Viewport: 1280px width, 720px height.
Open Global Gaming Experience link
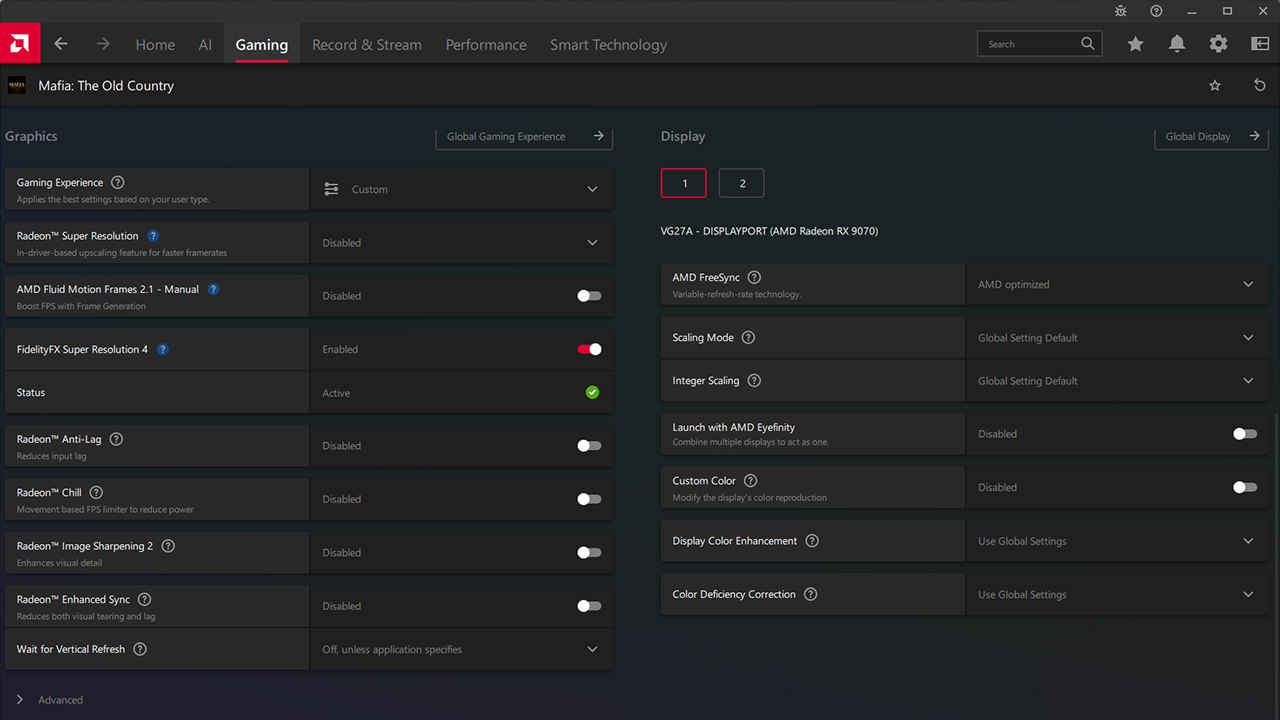[x=524, y=137]
